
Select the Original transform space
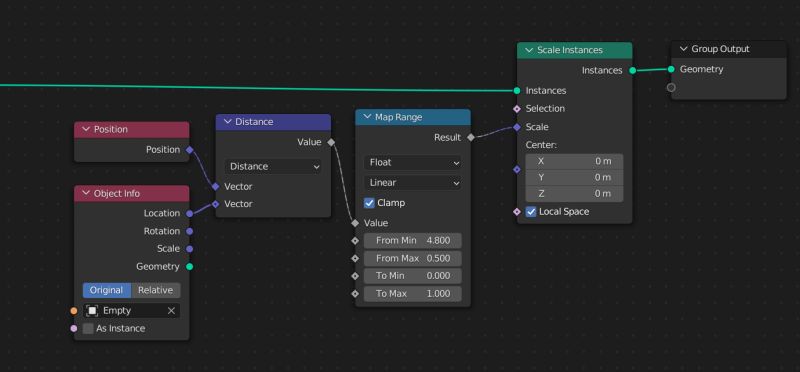pyautogui.click(x=107, y=290)
